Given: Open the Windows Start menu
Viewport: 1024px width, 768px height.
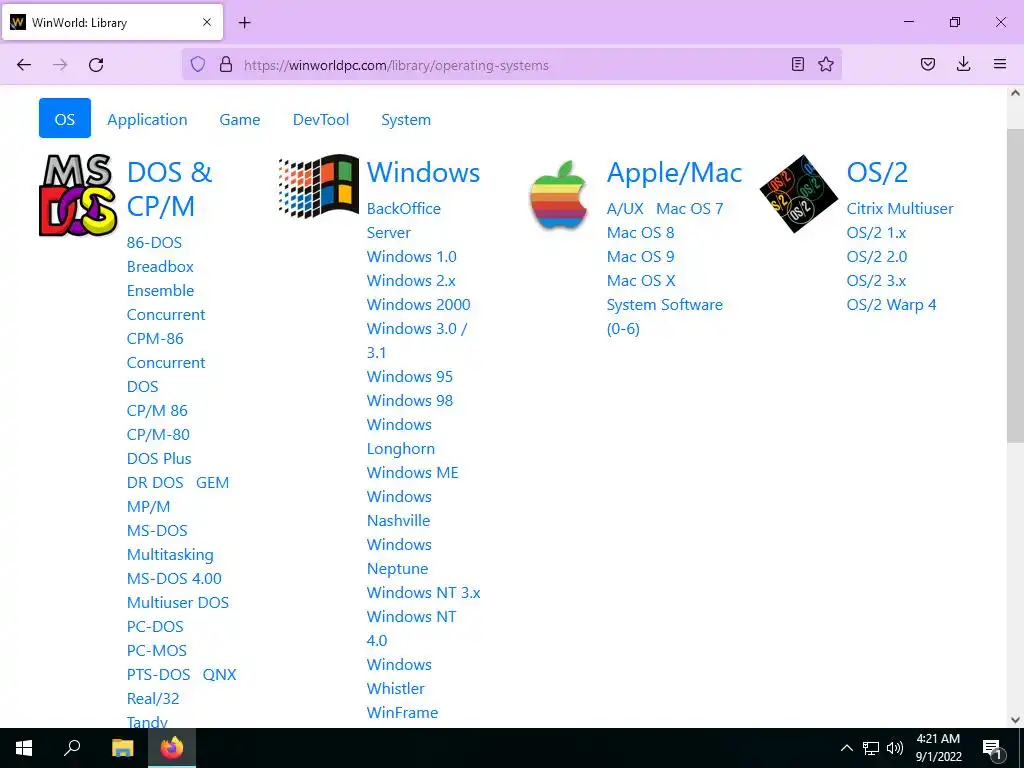Looking at the screenshot, I should (x=24, y=748).
